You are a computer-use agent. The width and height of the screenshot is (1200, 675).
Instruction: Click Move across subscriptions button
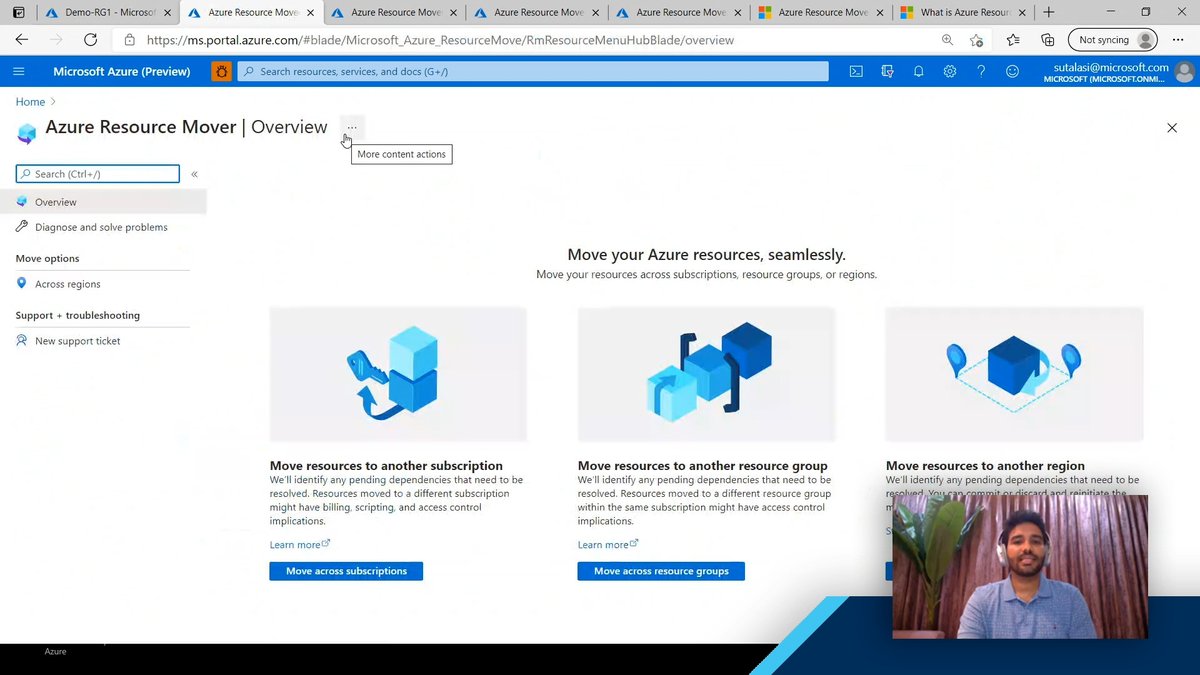(x=346, y=571)
